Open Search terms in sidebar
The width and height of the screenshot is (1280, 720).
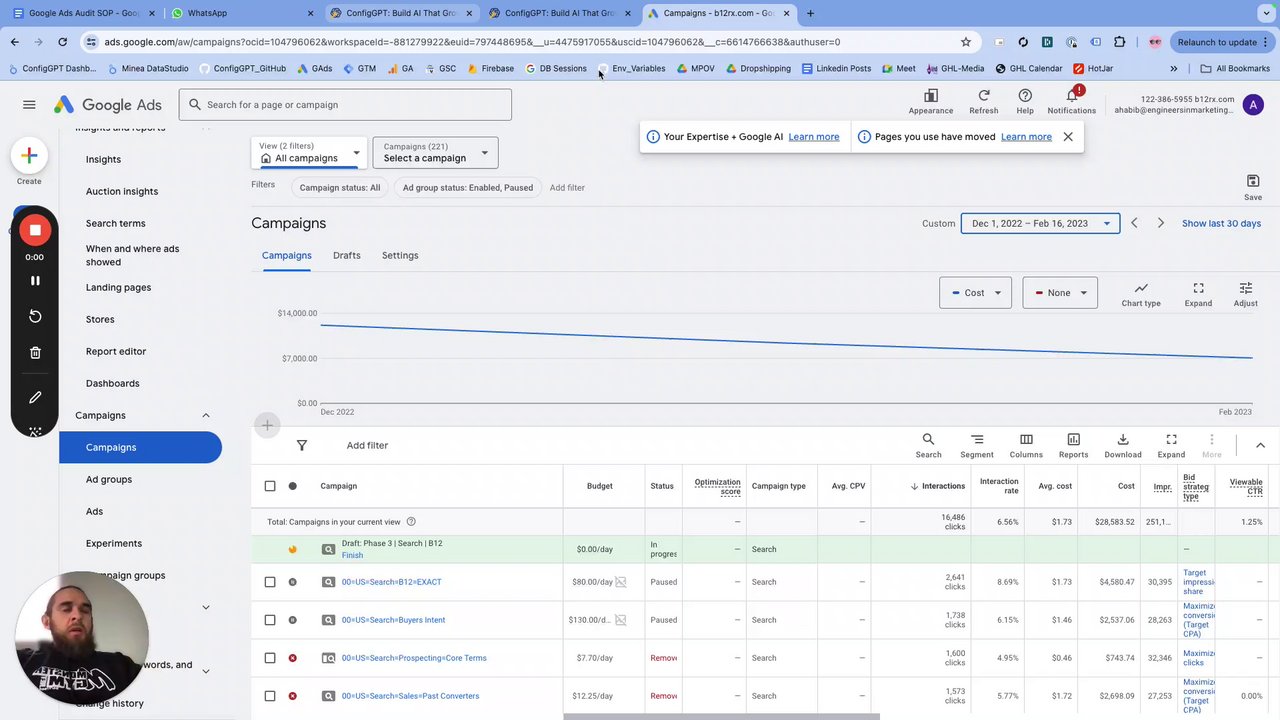pyautogui.click(x=115, y=223)
